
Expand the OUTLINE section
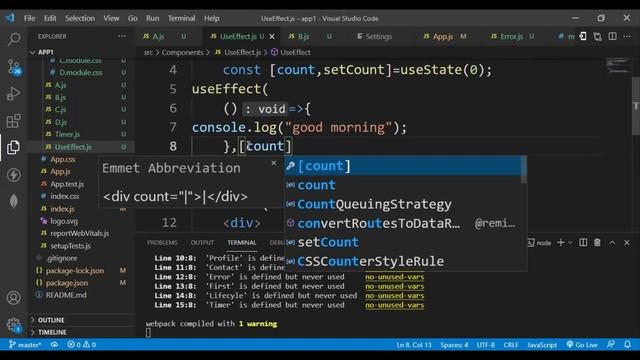(x=51, y=320)
